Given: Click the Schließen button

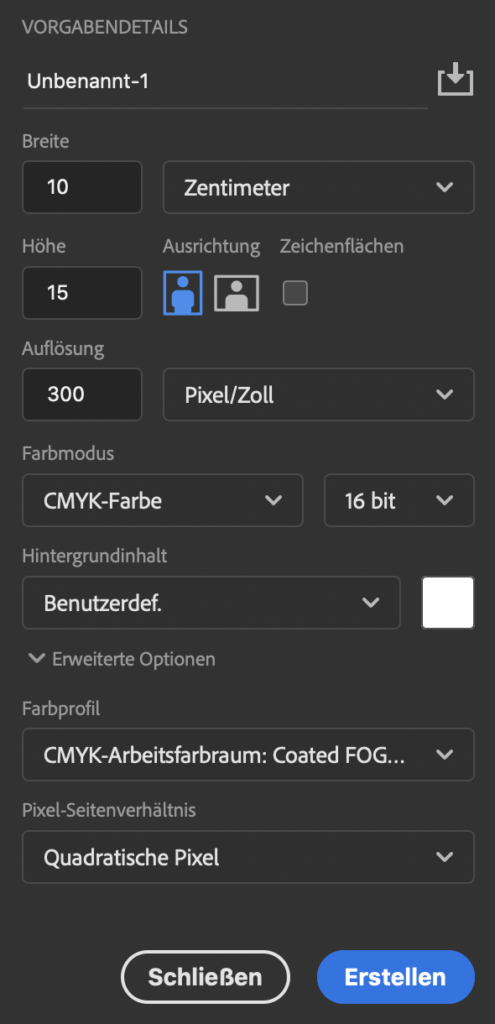Looking at the screenshot, I should point(205,976).
